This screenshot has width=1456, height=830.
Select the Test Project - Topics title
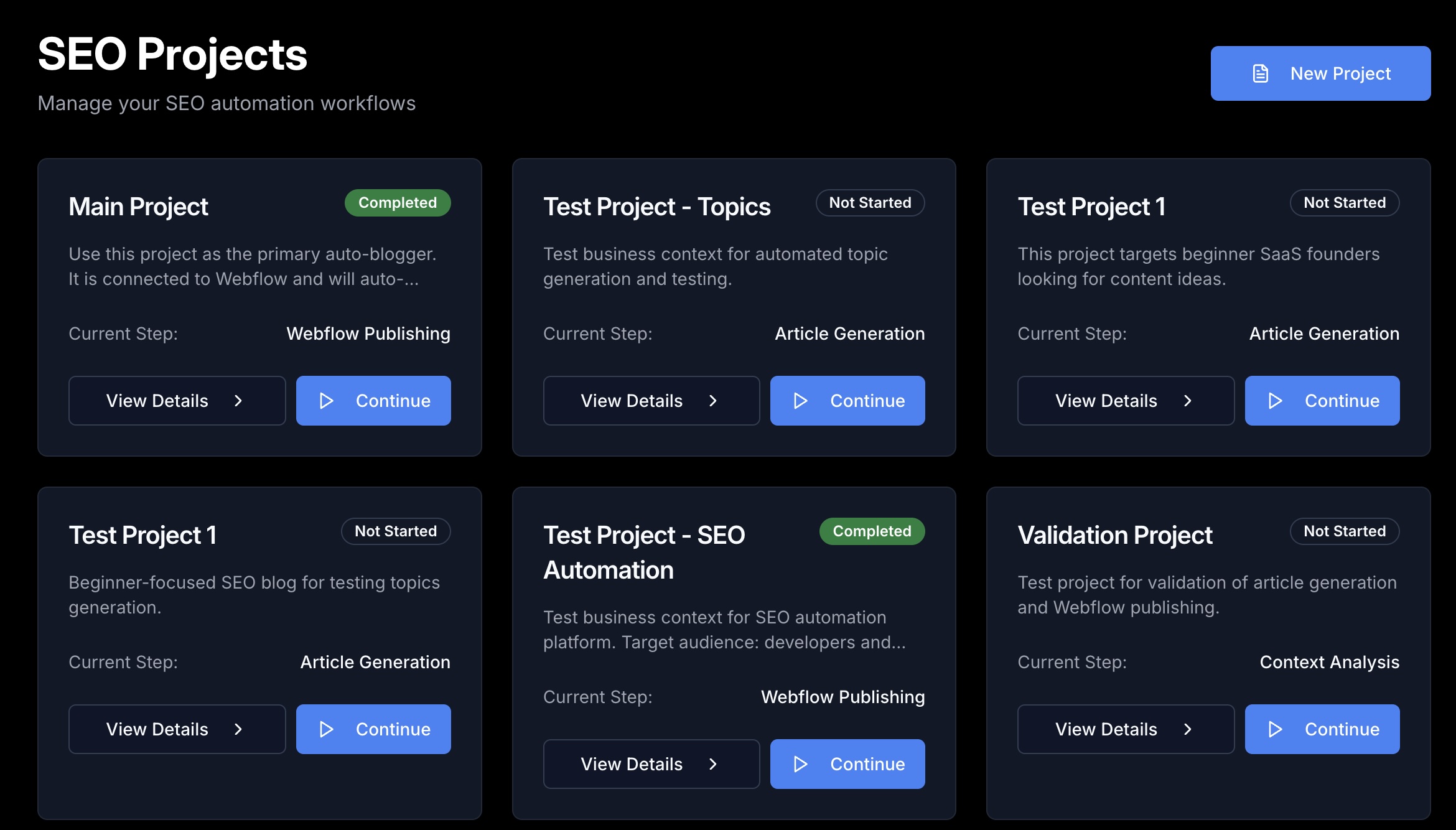pos(656,207)
